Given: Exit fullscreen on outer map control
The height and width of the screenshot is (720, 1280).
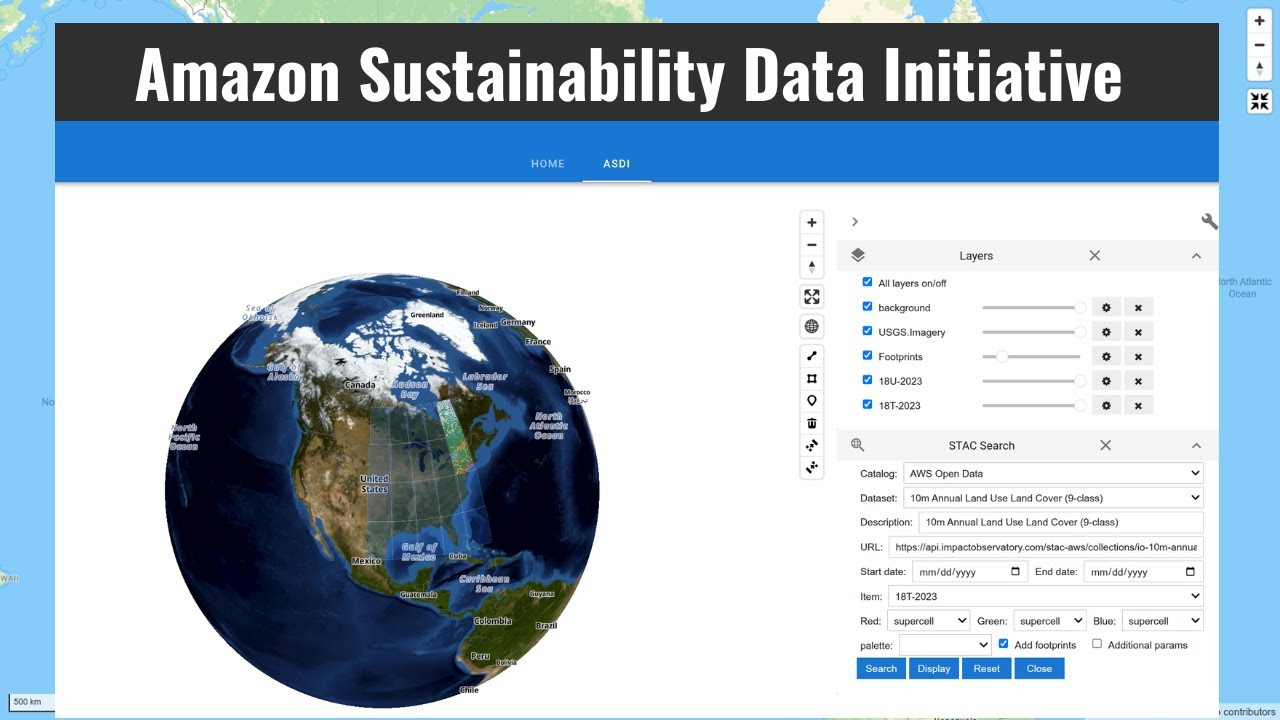Looking at the screenshot, I should pyautogui.click(x=1260, y=101).
